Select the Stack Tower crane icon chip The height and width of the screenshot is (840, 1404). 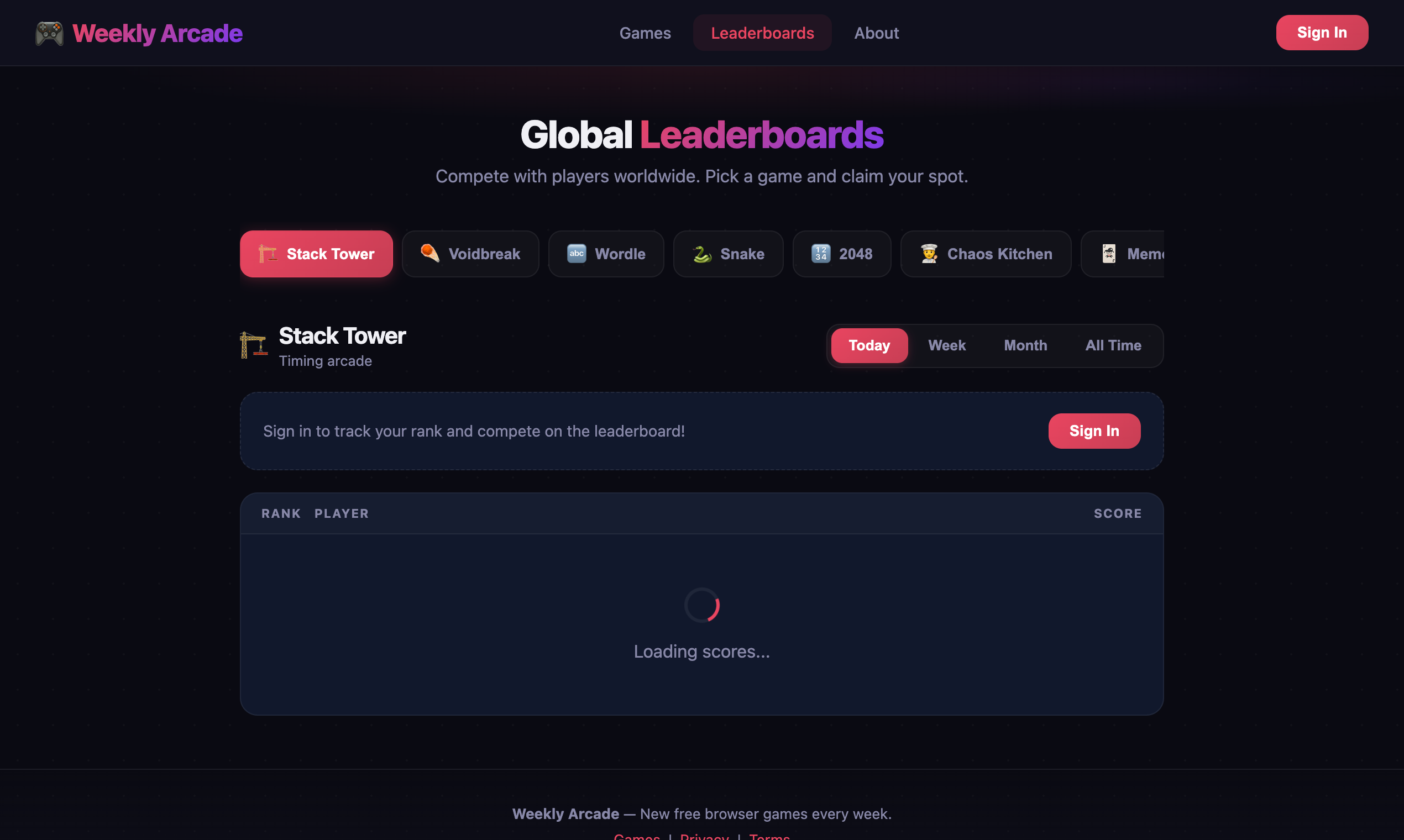coord(268,254)
